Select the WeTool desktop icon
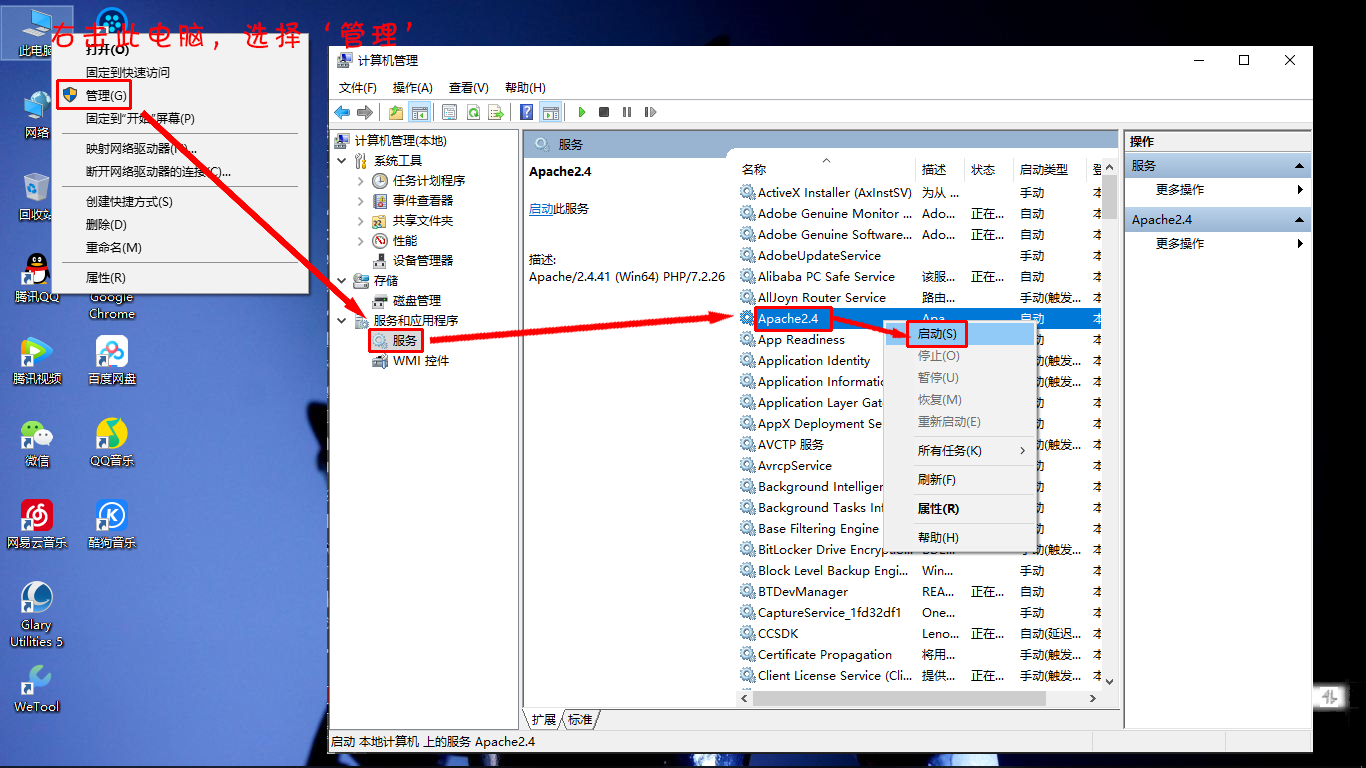 tap(37, 688)
